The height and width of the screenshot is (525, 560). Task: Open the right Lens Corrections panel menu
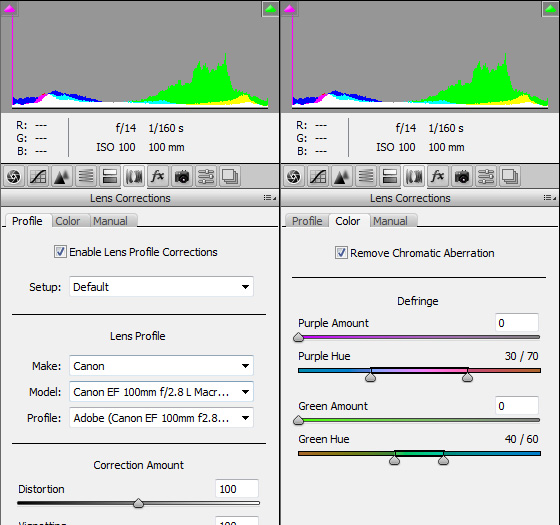(550, 198)
